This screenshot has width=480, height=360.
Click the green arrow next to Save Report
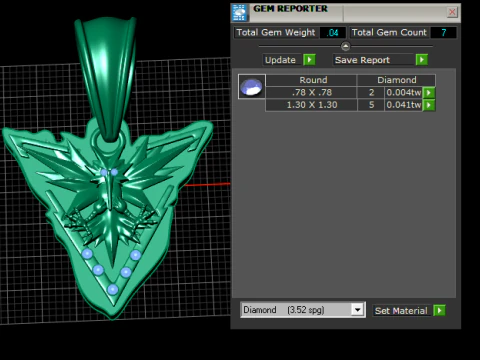click(x=422, y=60)
